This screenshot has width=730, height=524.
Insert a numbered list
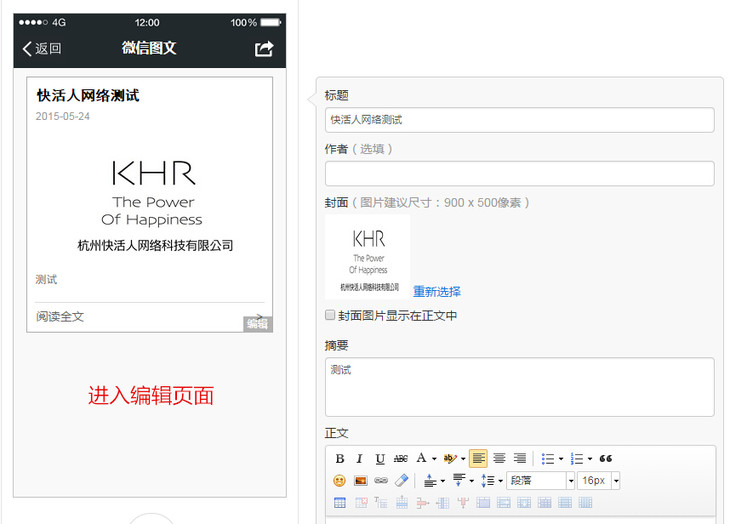577,459
